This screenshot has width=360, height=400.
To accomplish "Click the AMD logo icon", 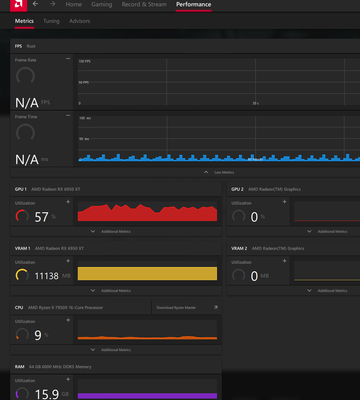I will [x=18, y=5].
